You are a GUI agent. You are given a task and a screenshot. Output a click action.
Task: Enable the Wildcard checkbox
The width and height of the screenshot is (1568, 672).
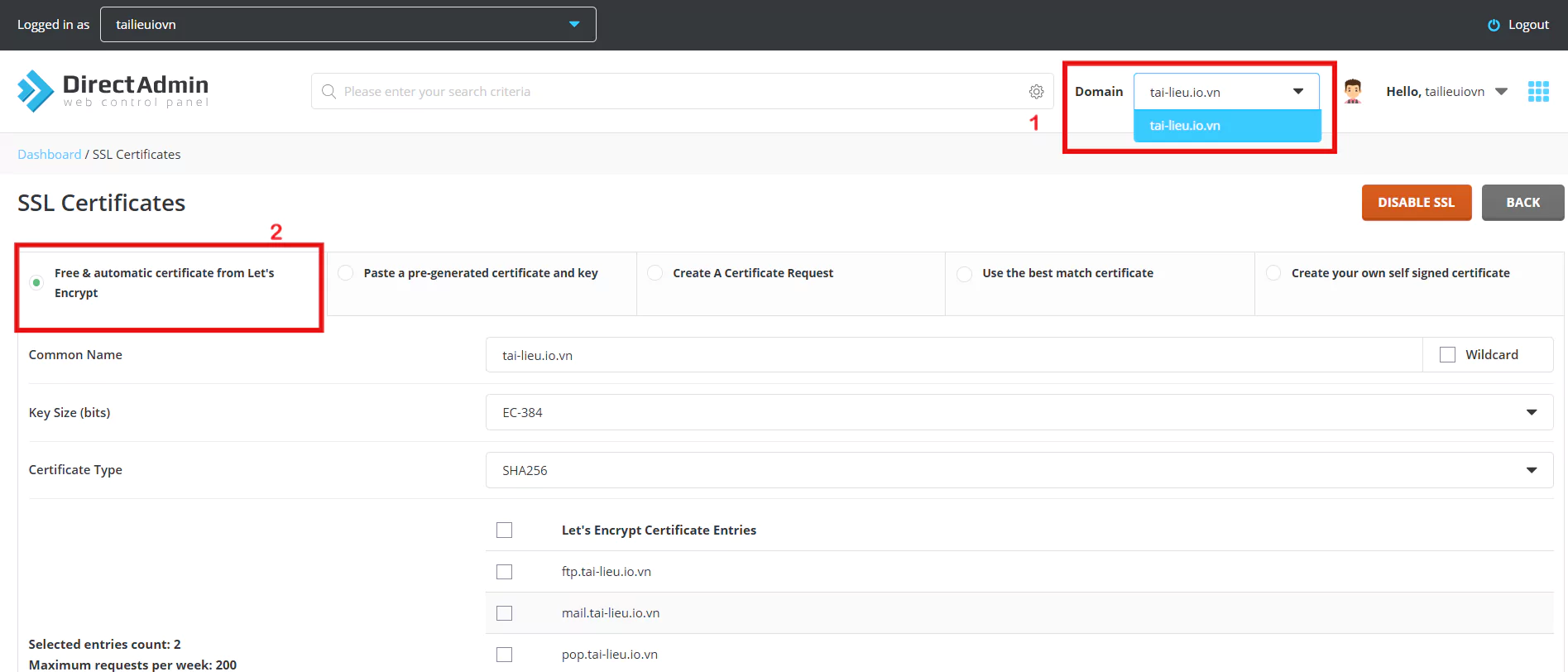tap(1447, 355)
